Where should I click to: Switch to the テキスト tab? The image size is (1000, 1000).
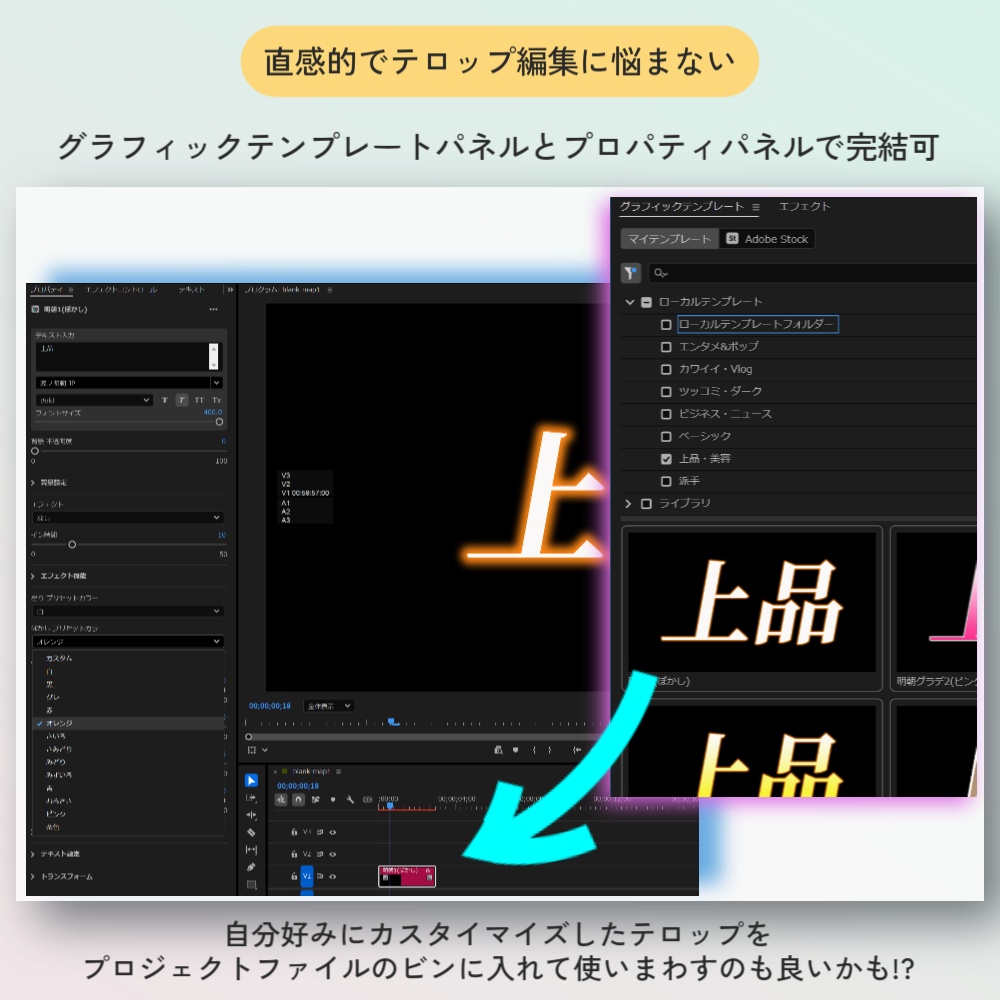[191, 290]
